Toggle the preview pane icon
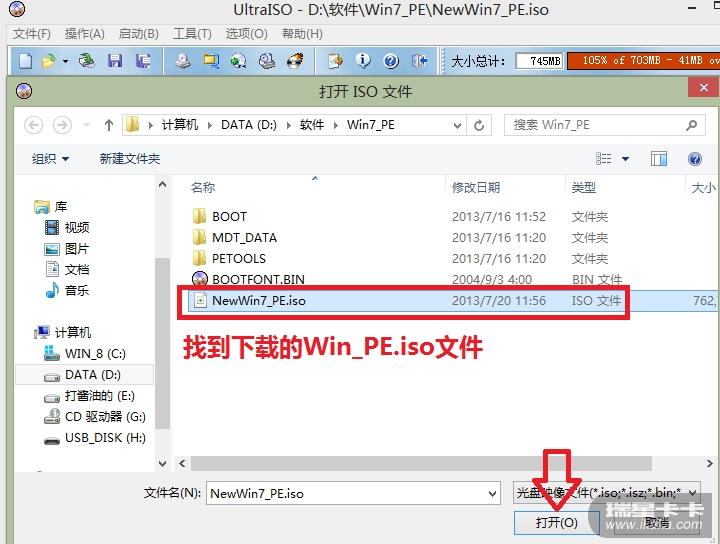The width and height of the screenshot is (720, 544). tap(658, 159)
